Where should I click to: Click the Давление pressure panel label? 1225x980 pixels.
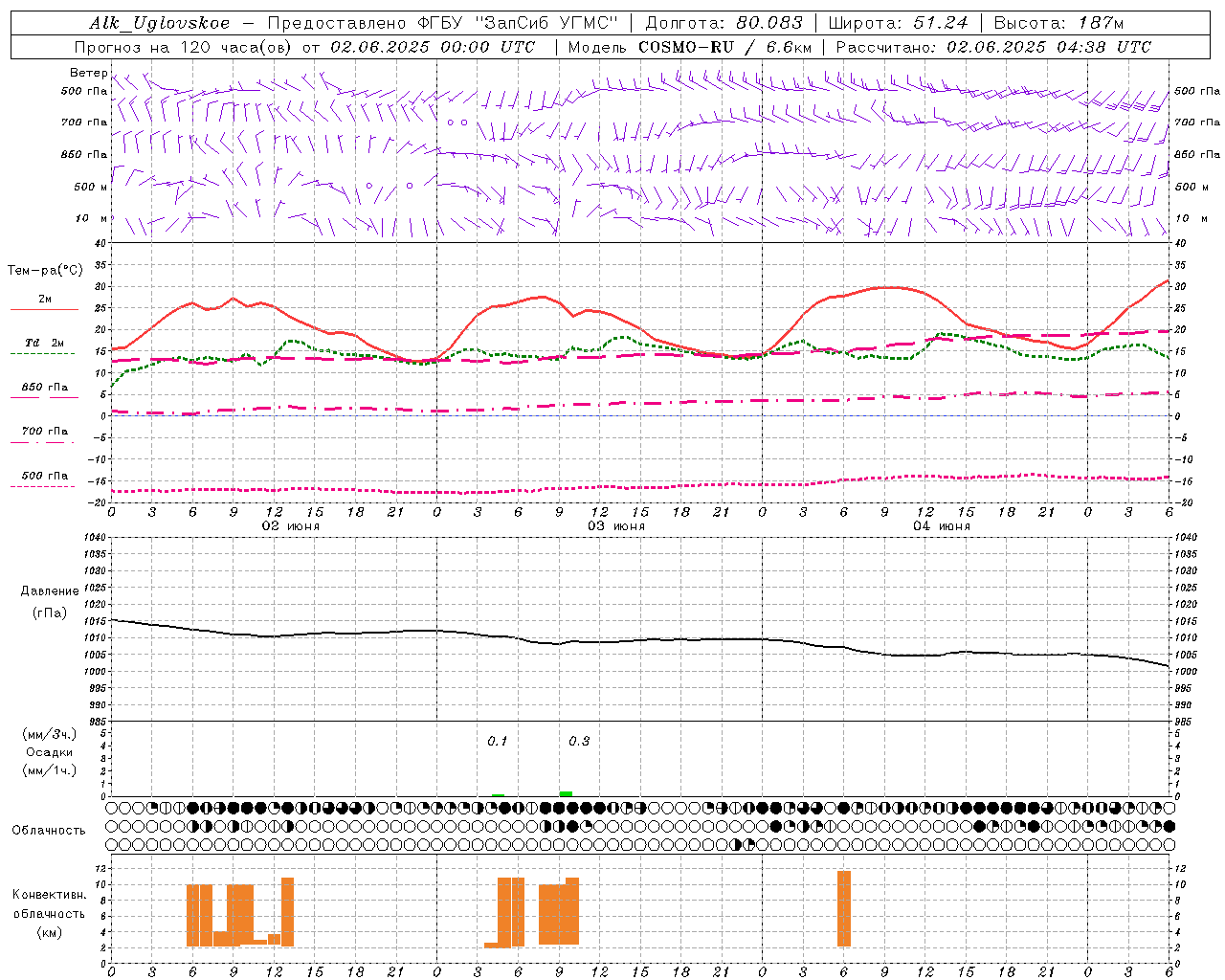[x=50, y=591]
